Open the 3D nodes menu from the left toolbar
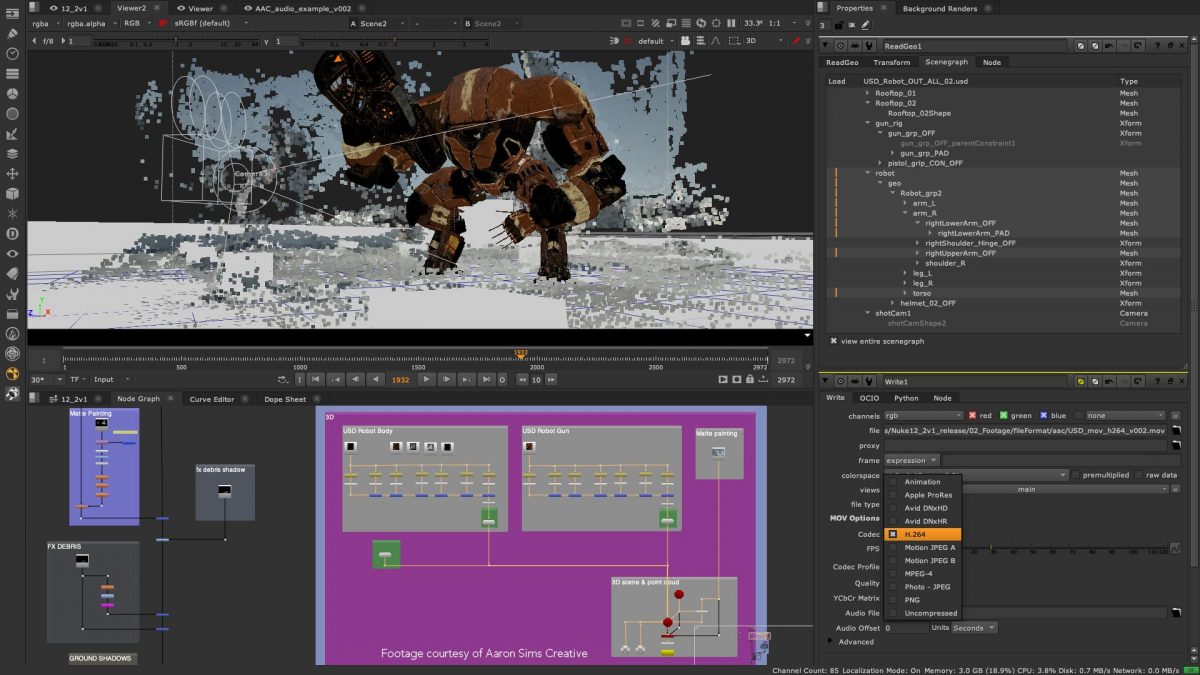 click(14, 196)
